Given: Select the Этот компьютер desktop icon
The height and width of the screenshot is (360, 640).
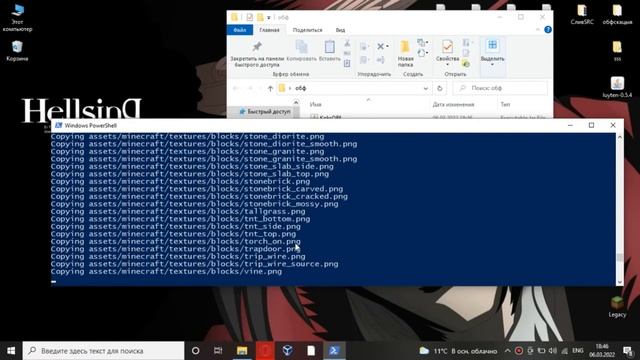Looking at the screenshot, I should pos(17,18).
